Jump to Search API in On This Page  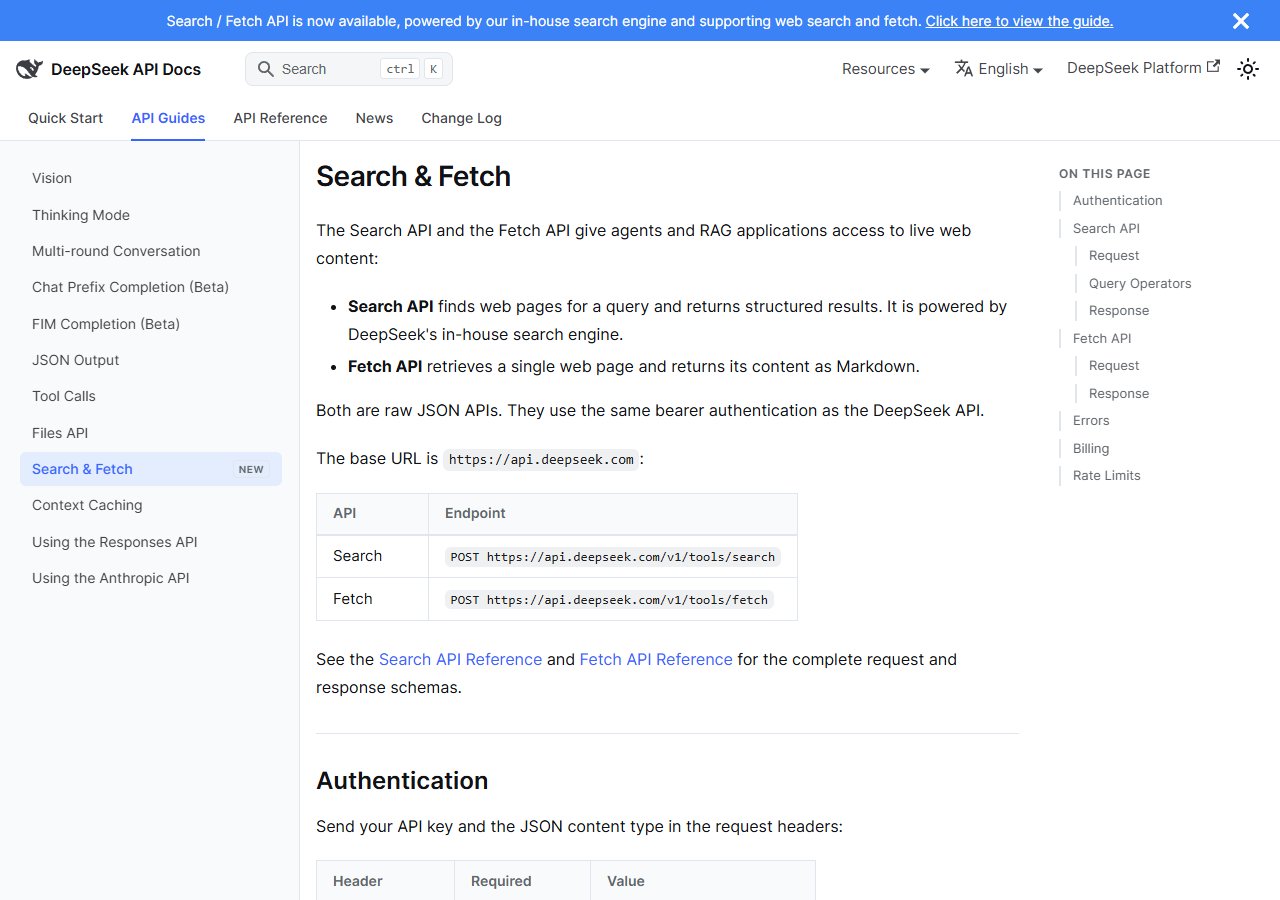[x=1106, y=228]
